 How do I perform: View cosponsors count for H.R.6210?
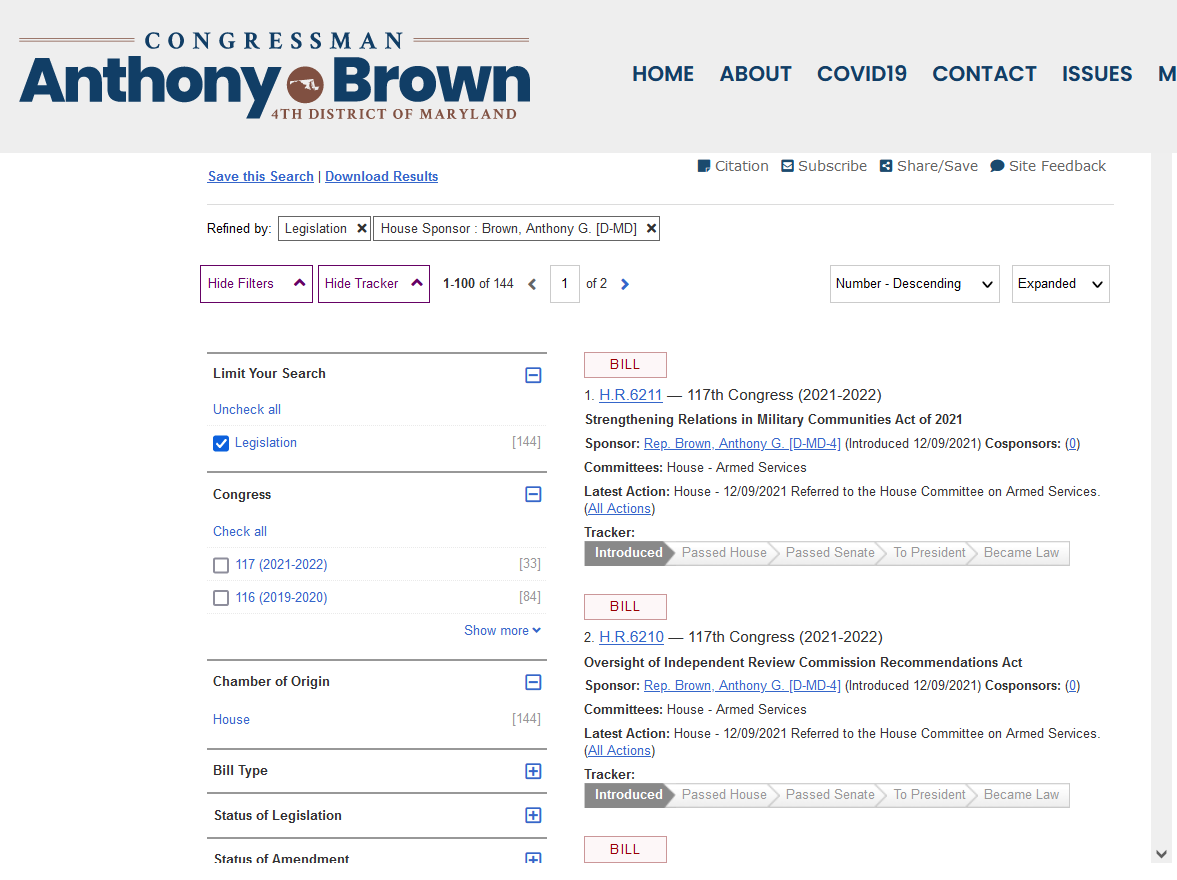click(x=1073, y=686)
